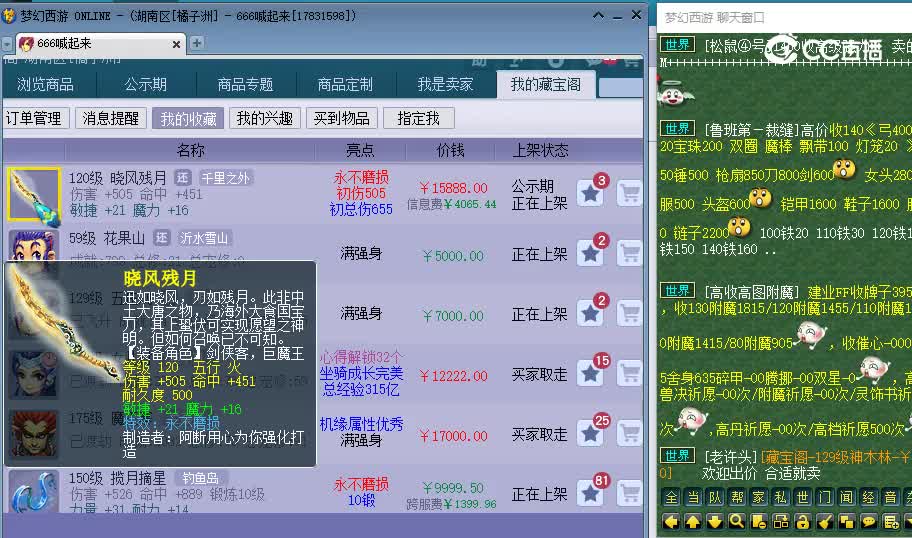Open 订单管理 section
Image resolution: width=912 pixels, height=538 pixels.
point(34,119)
